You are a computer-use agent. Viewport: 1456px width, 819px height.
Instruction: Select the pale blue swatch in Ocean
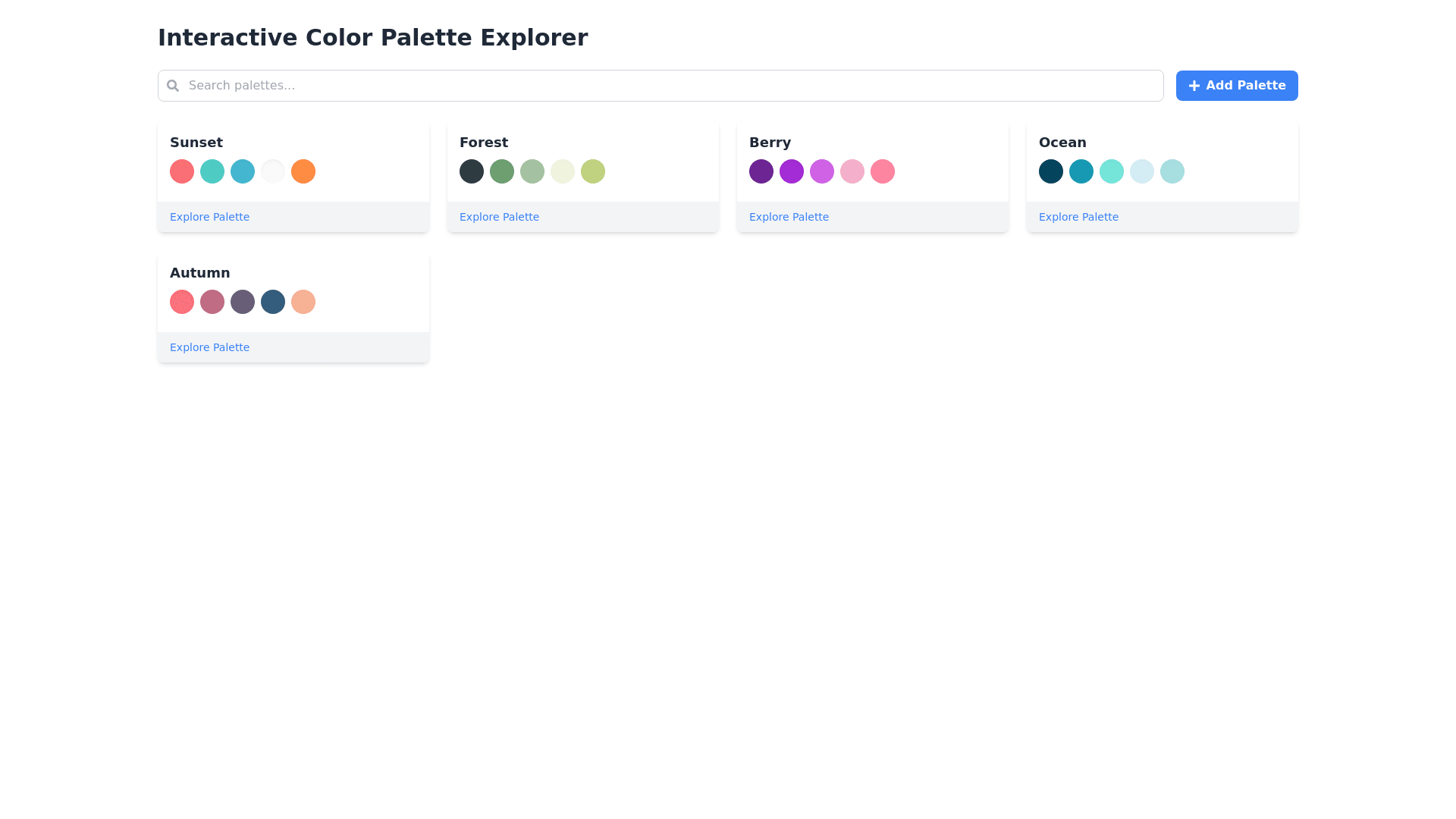pyautogui.click(x=1142, y=171)
